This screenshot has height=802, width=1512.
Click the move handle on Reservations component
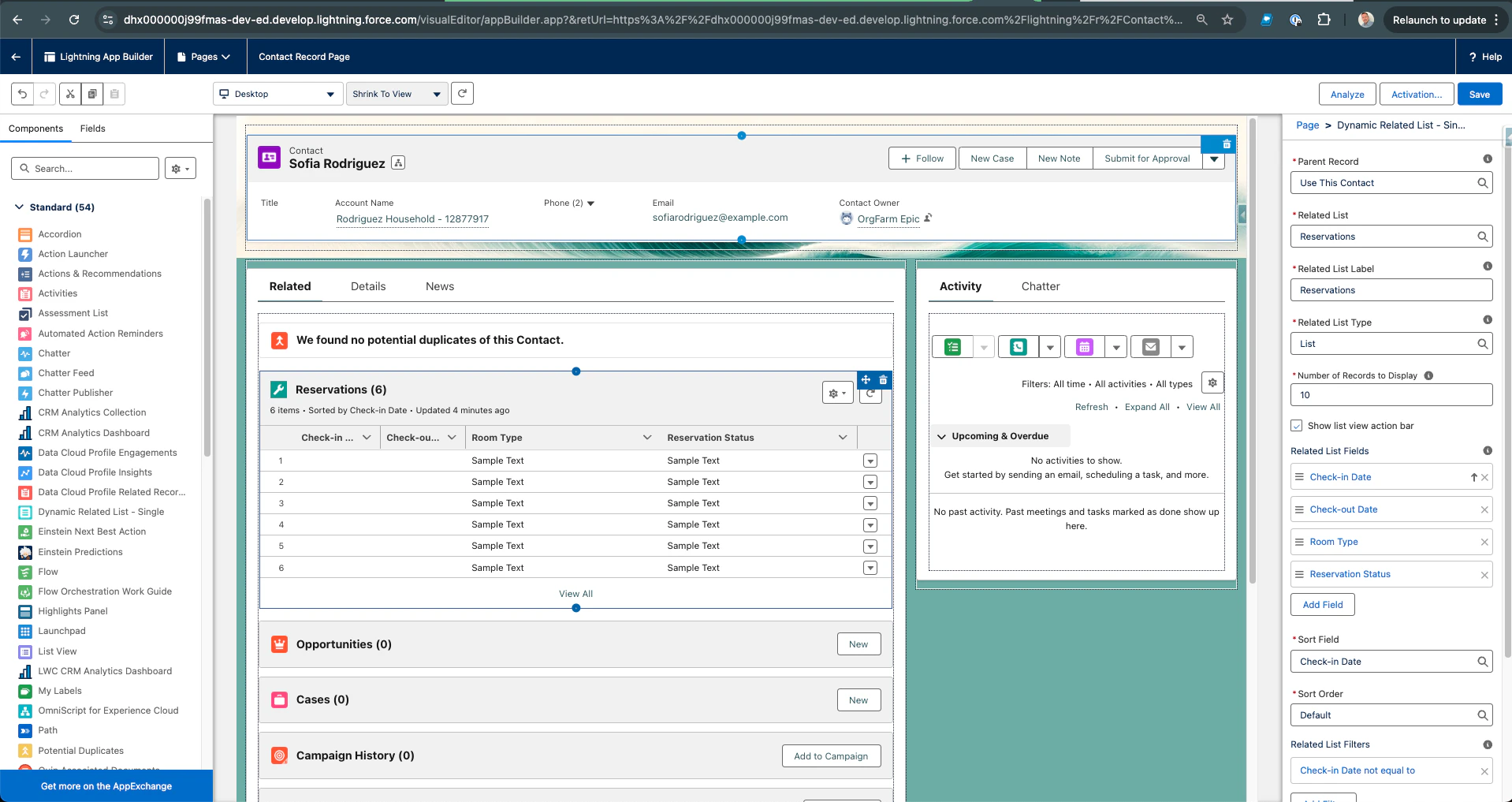(866, 380)
